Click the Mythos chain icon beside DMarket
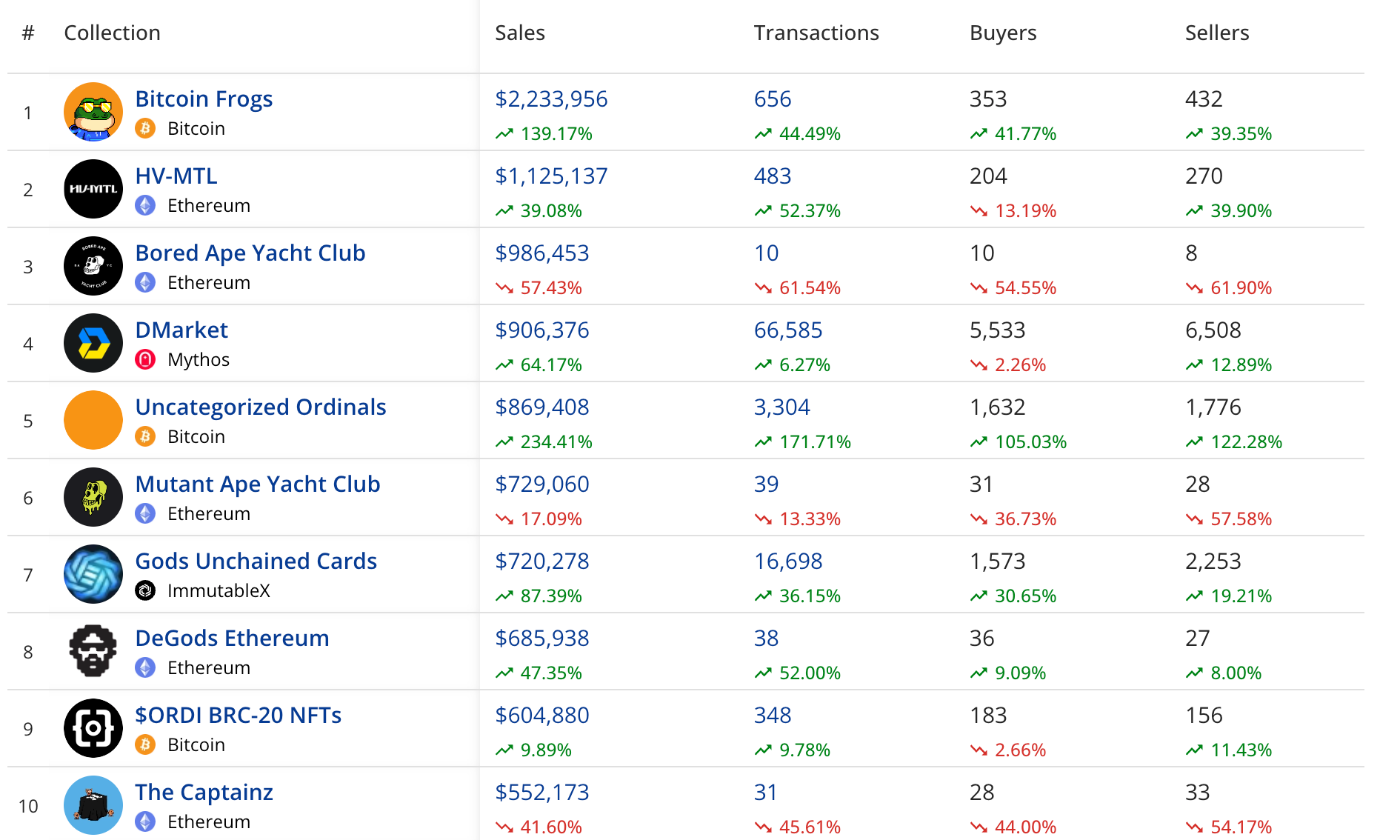The width and height of the screenshot is (1400, 840). pyautogui.click(x=145, y=359)
